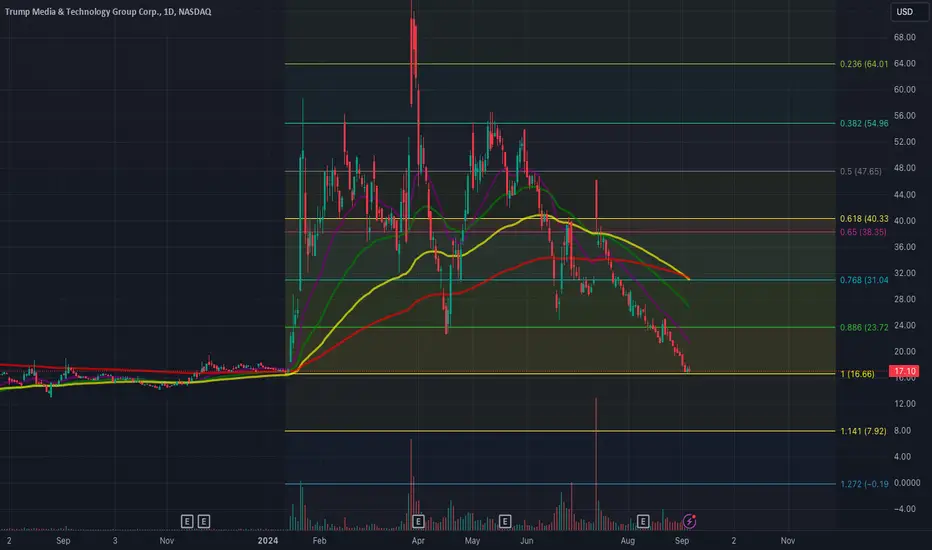Image resolution: width=932 pixels, height=550 pixels.
Task: Open the earnings marker near the Aug label
Action: click(x=643, y=521)
